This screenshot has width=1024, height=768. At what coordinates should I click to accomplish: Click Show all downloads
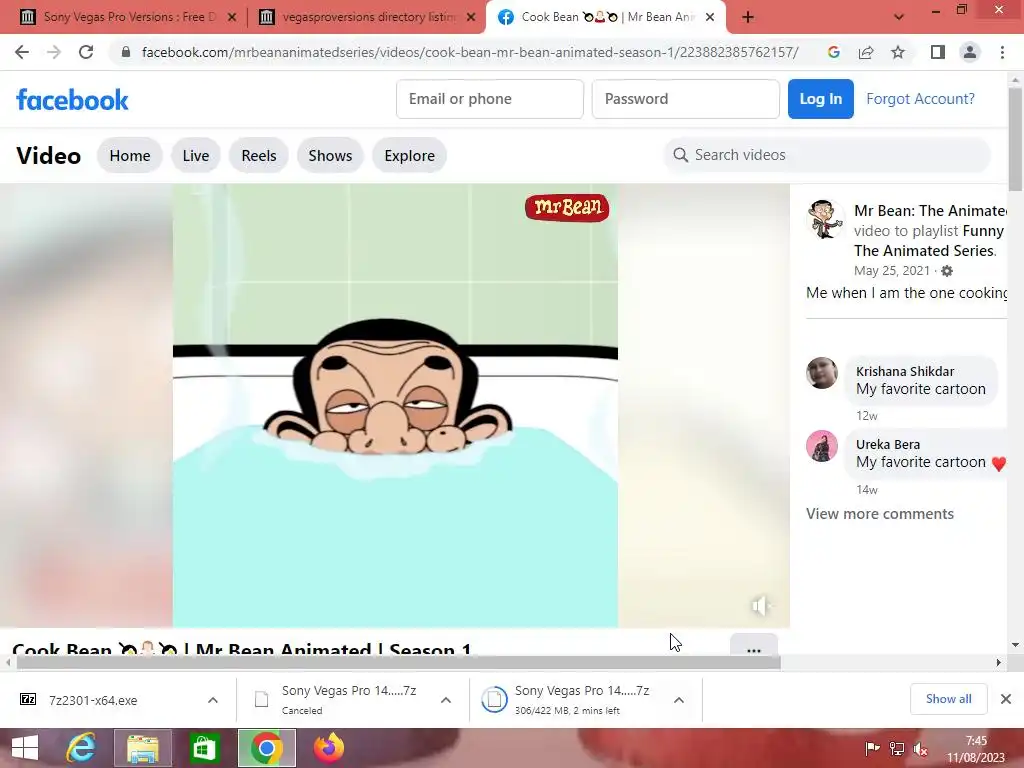[948, 699]
